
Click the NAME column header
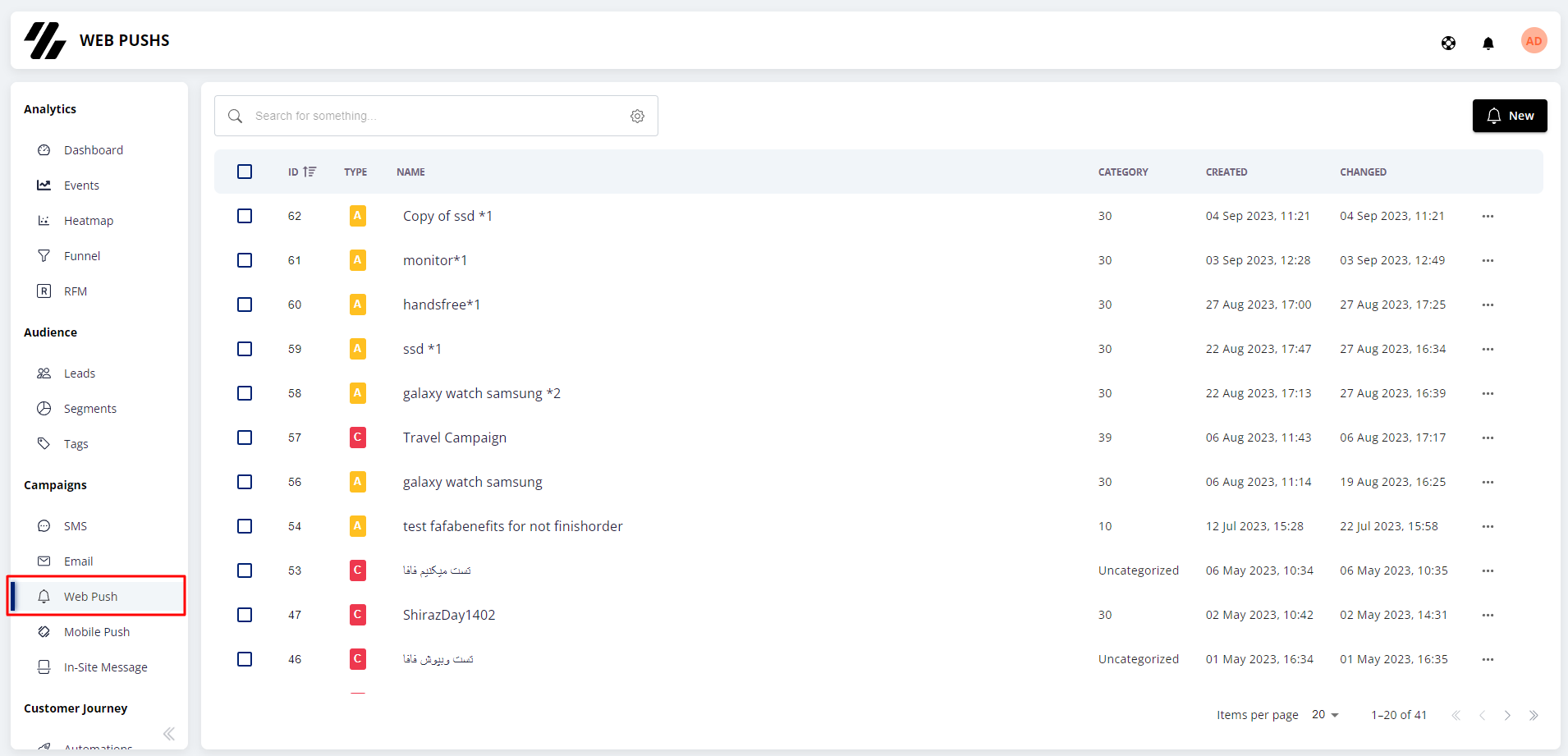(x=410, y=172)
